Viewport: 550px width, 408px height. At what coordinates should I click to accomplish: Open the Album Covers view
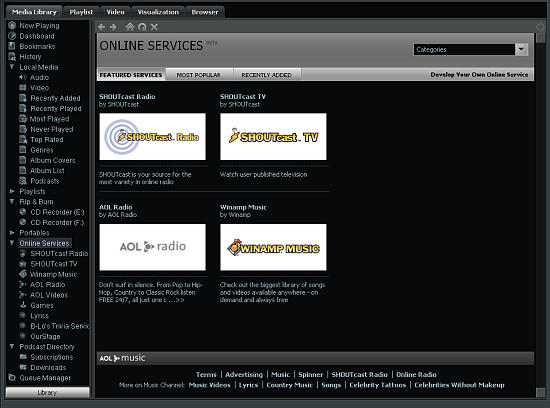pos(53,160)
